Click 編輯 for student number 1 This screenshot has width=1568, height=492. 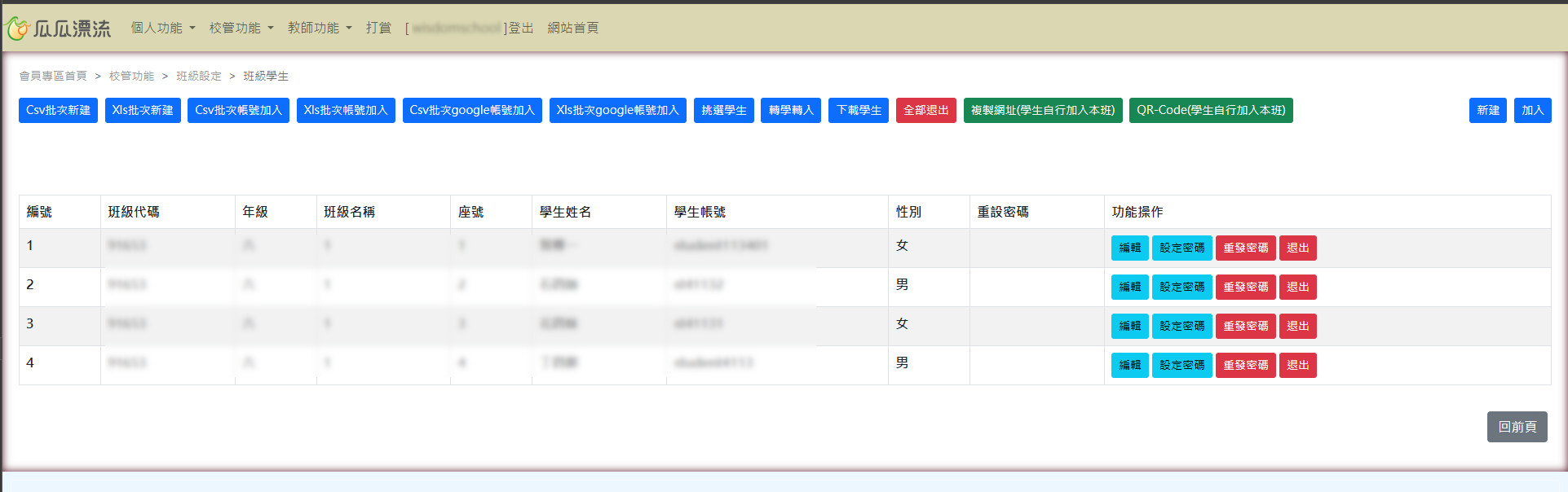pos(1129,248)
